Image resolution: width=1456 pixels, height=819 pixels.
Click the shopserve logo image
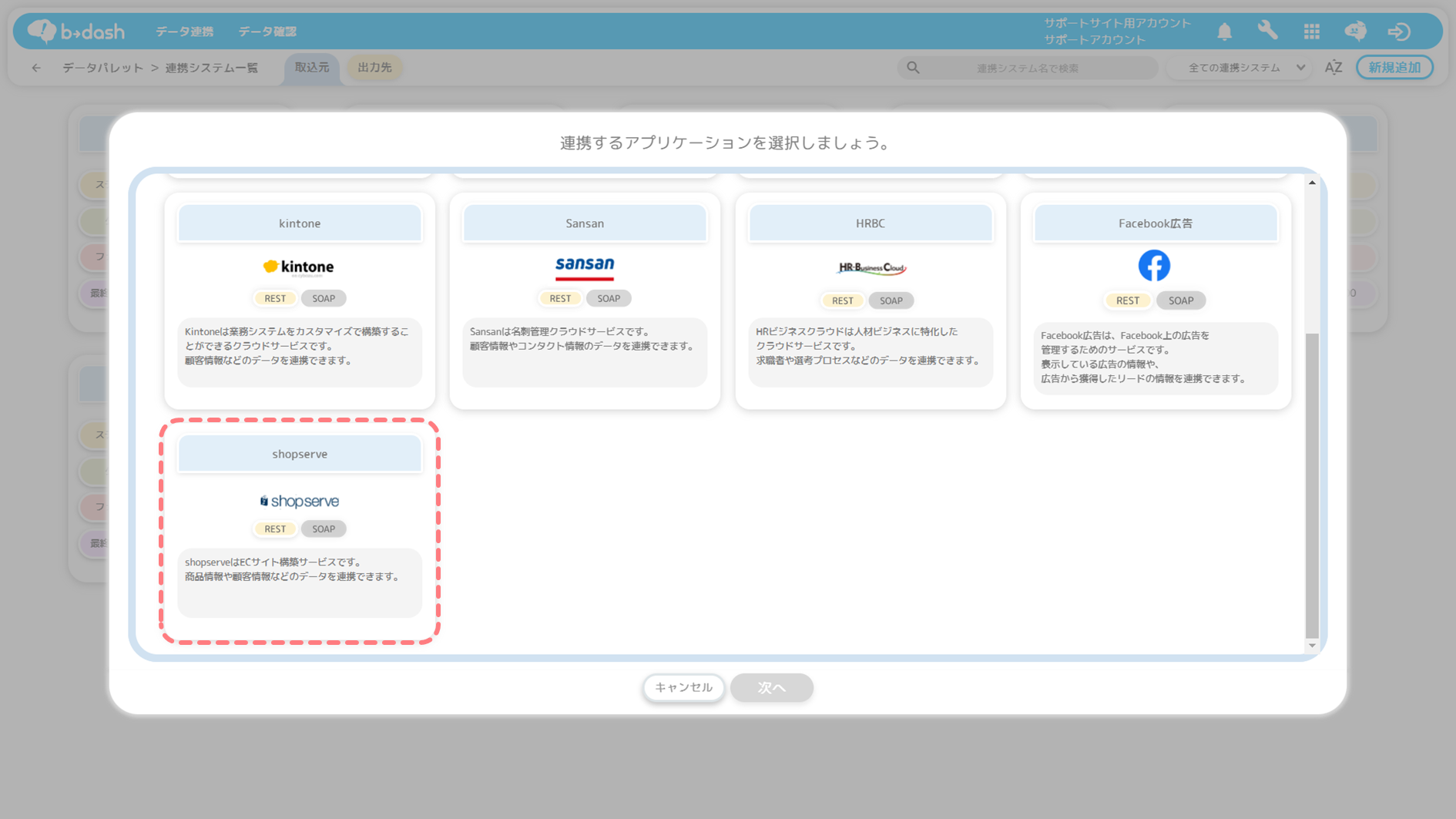(x=300, y=501)
